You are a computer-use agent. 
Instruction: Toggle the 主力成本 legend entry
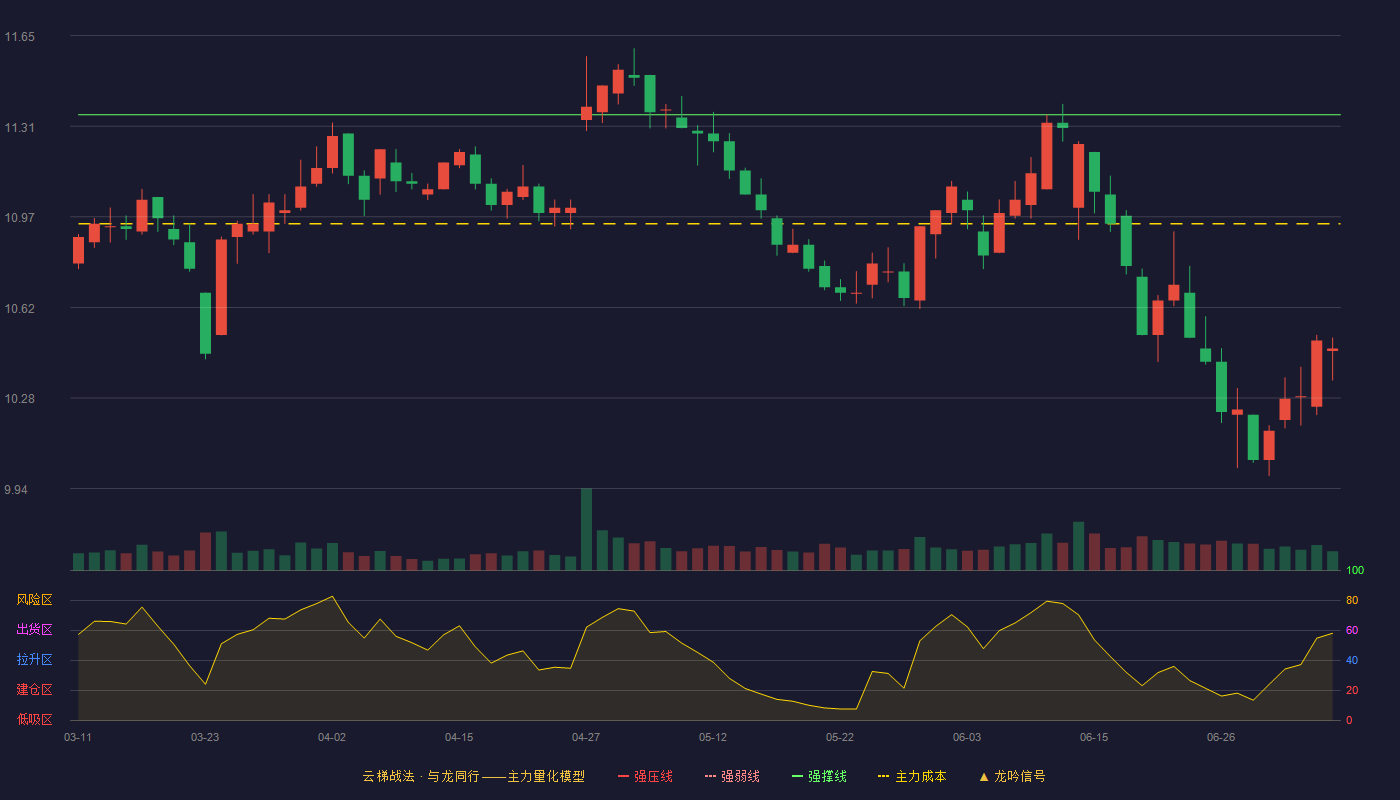point(912,776)
